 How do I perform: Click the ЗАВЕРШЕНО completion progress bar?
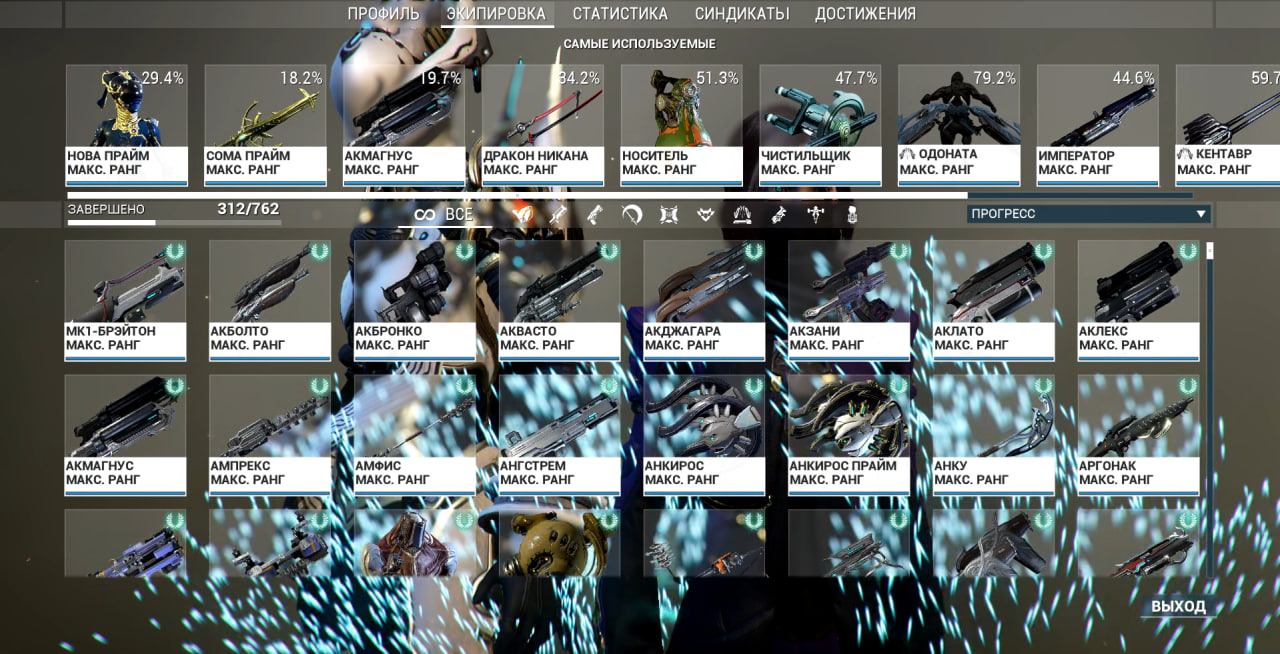[x=174, y=222]
